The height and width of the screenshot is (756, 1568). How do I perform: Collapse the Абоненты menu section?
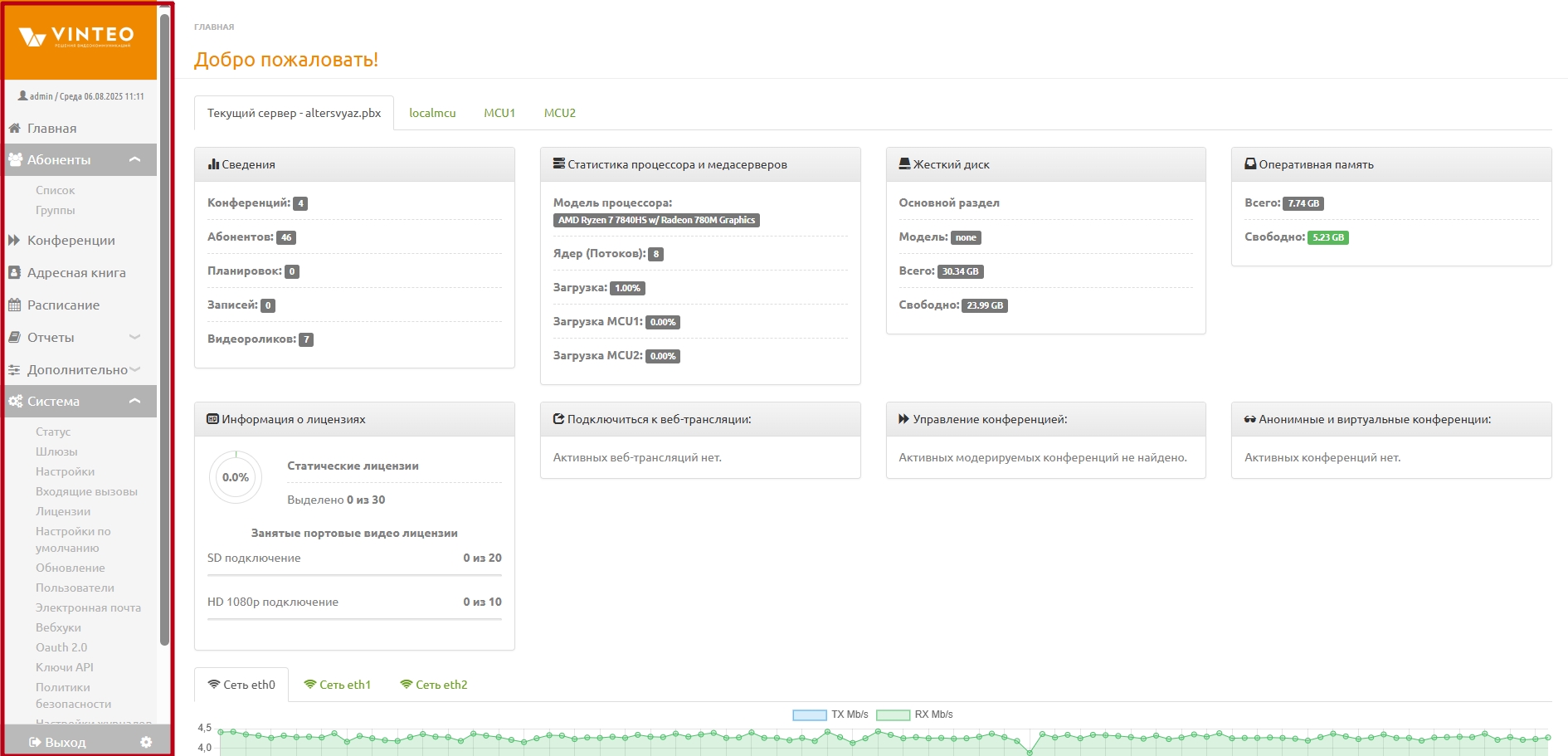135,159
